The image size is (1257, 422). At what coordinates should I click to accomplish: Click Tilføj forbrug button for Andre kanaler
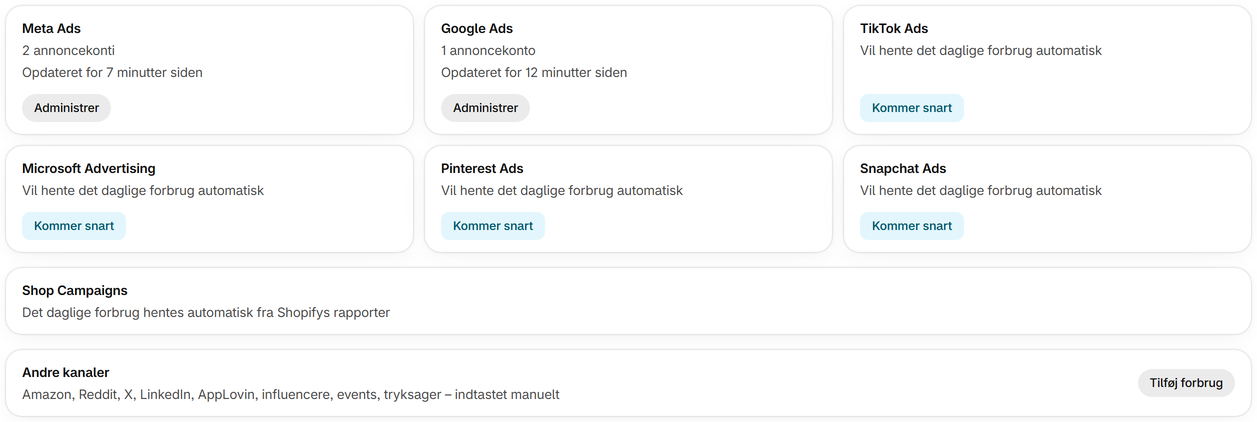point(1186,383)
